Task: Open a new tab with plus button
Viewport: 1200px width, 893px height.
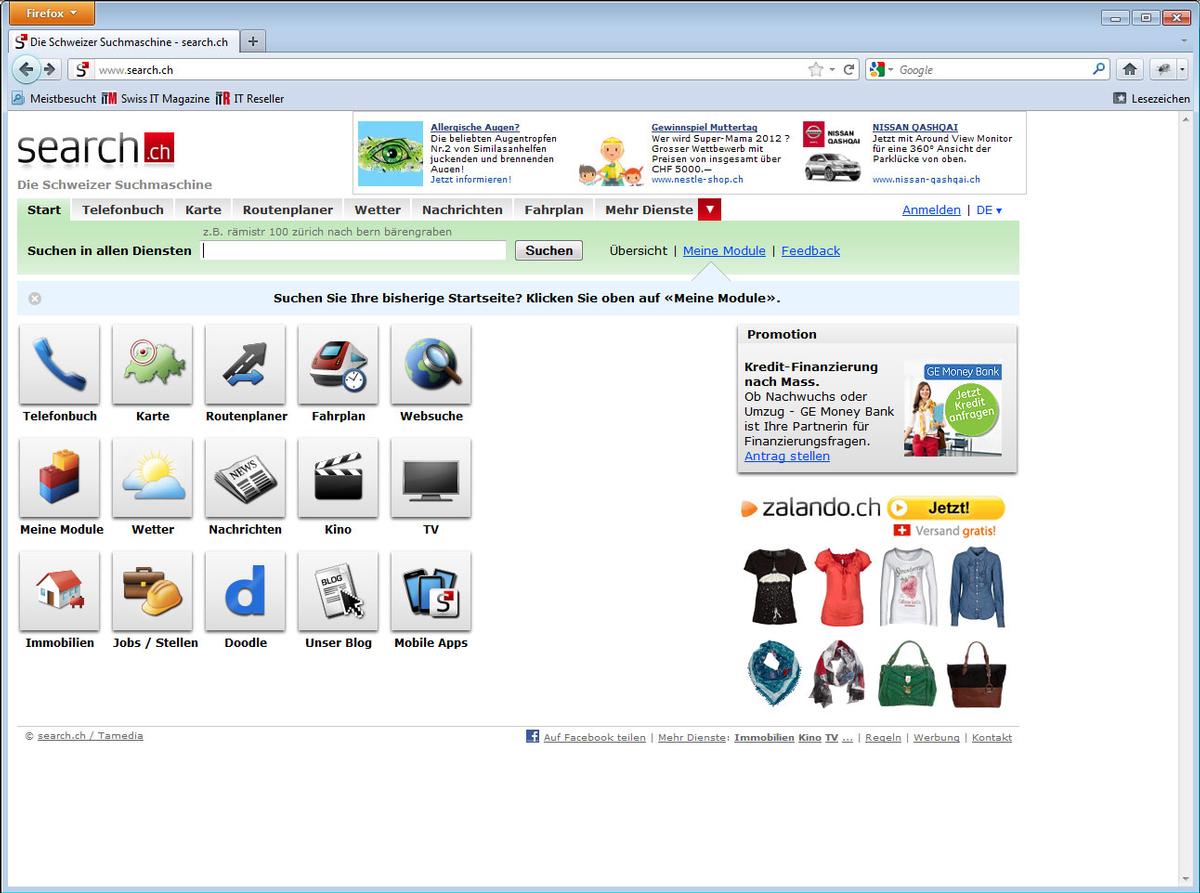Action: (253, 41)
